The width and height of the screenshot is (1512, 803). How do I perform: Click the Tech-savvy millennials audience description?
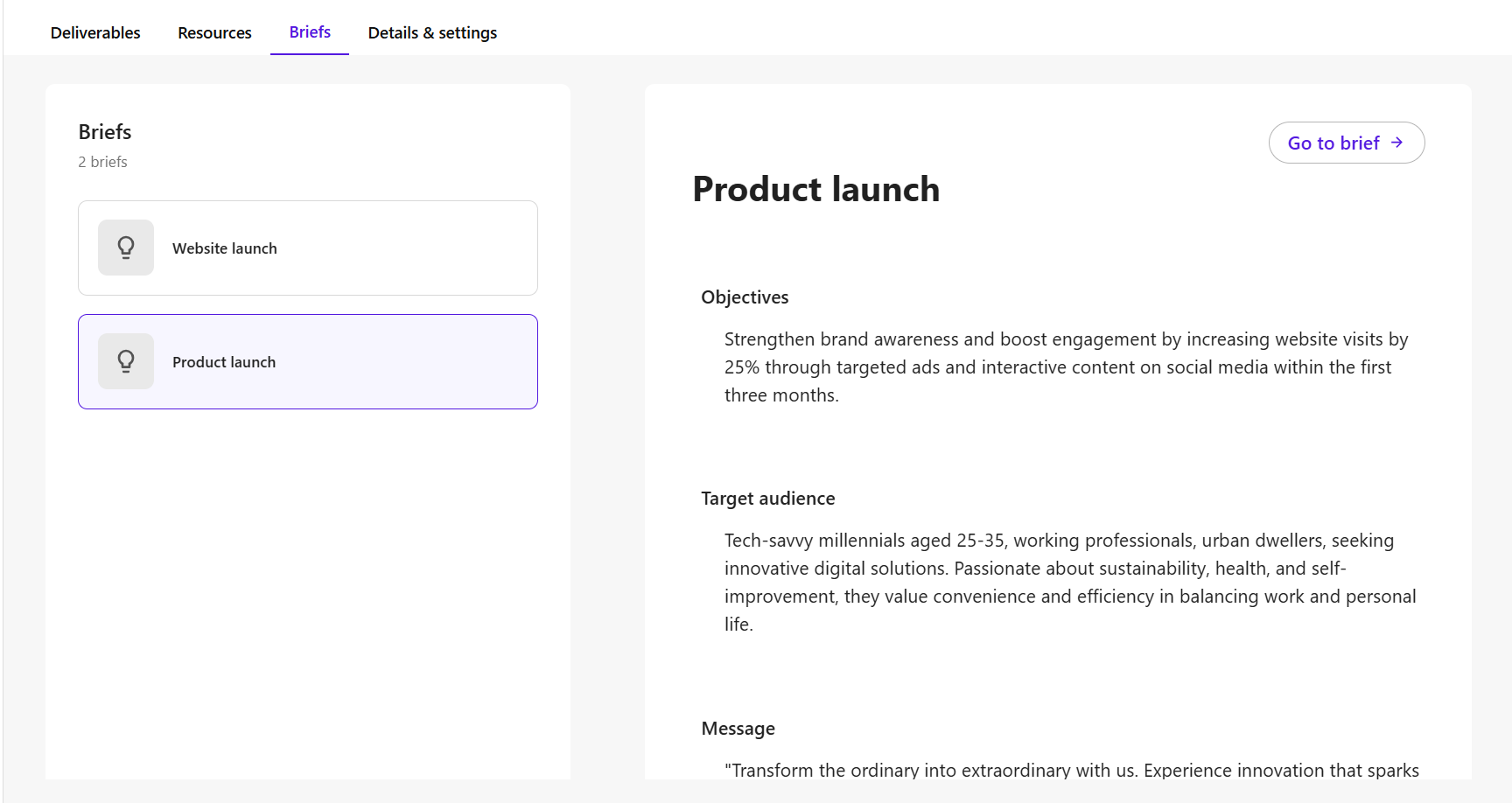click(1070, 583)
